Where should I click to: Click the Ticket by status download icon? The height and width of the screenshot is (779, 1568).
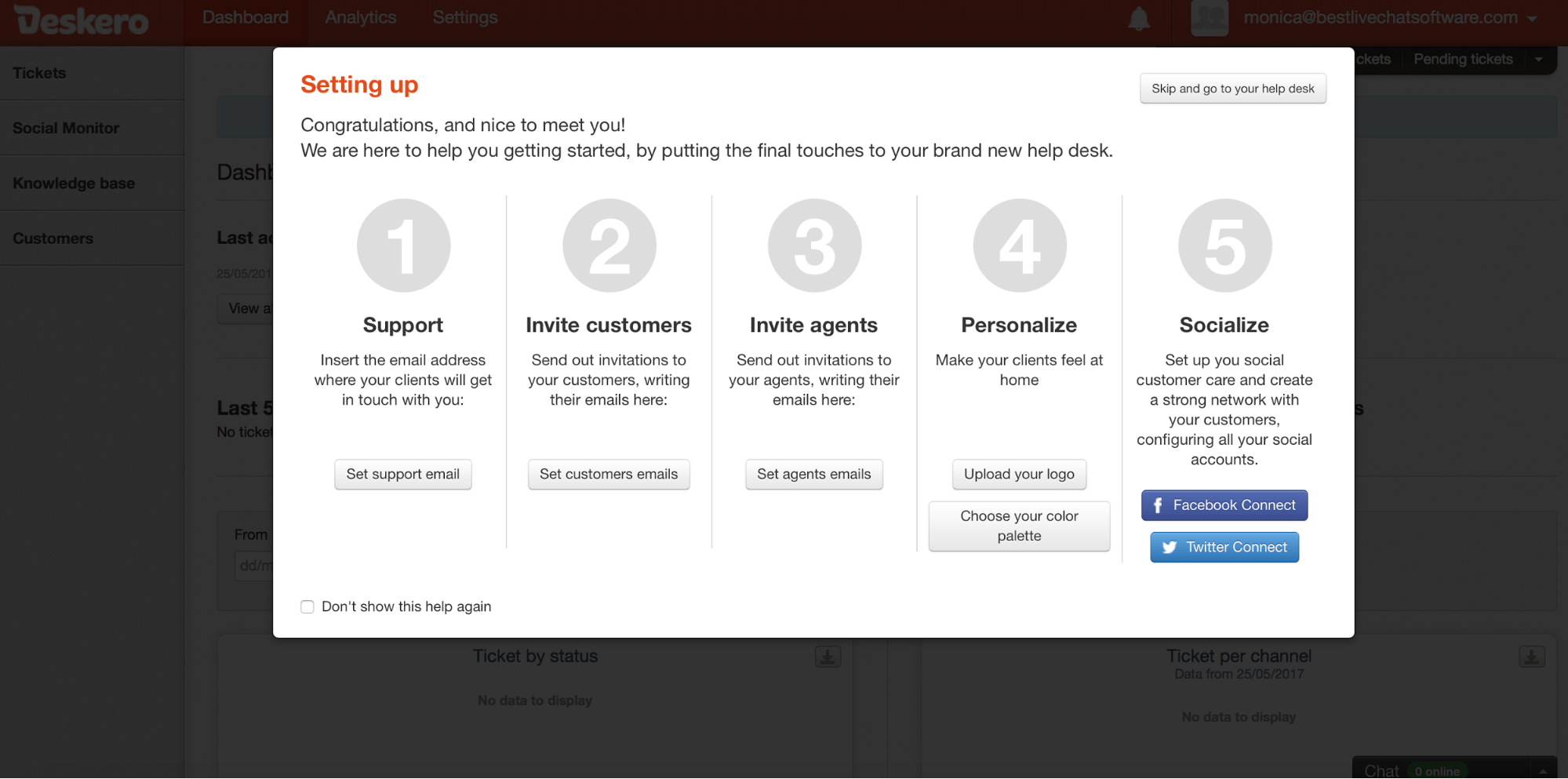pos(828,657)
